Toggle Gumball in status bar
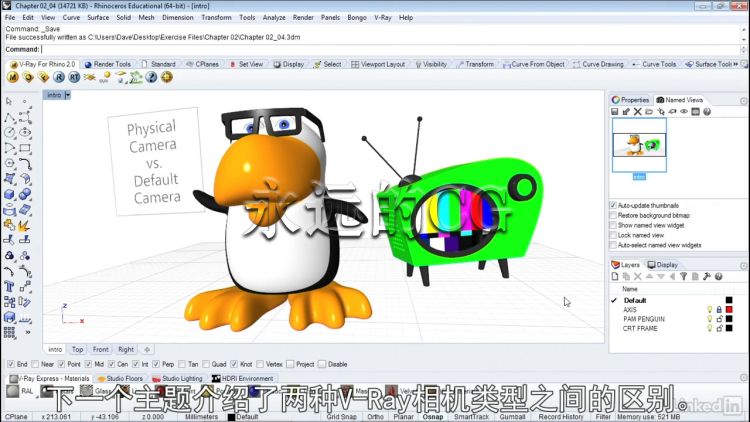This screenshot has height=422, width=750. [x=512, y=417]
